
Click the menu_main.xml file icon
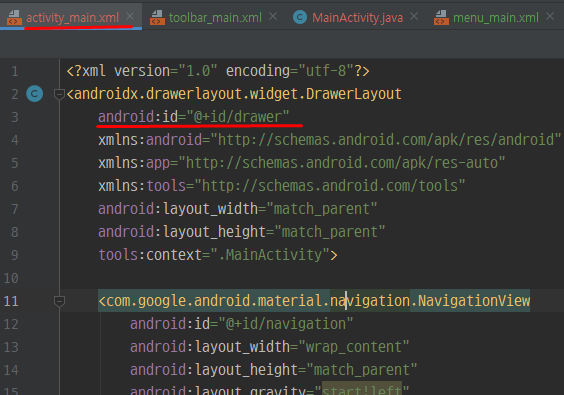pyautogui.click(x=441, y=18)
